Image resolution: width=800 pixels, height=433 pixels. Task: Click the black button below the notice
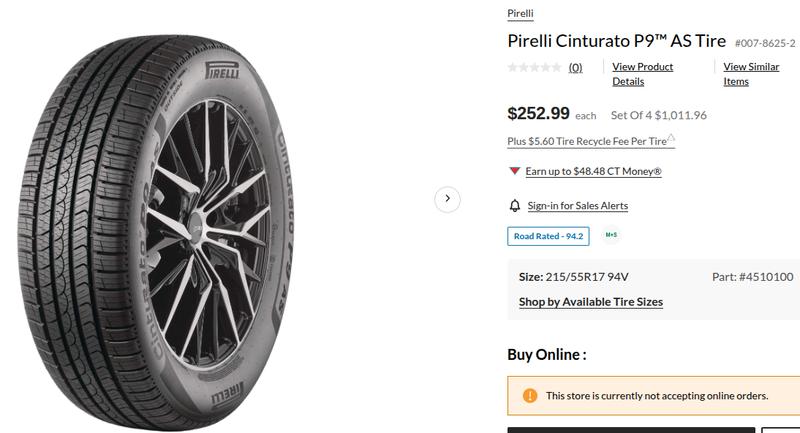pos(630,430)
